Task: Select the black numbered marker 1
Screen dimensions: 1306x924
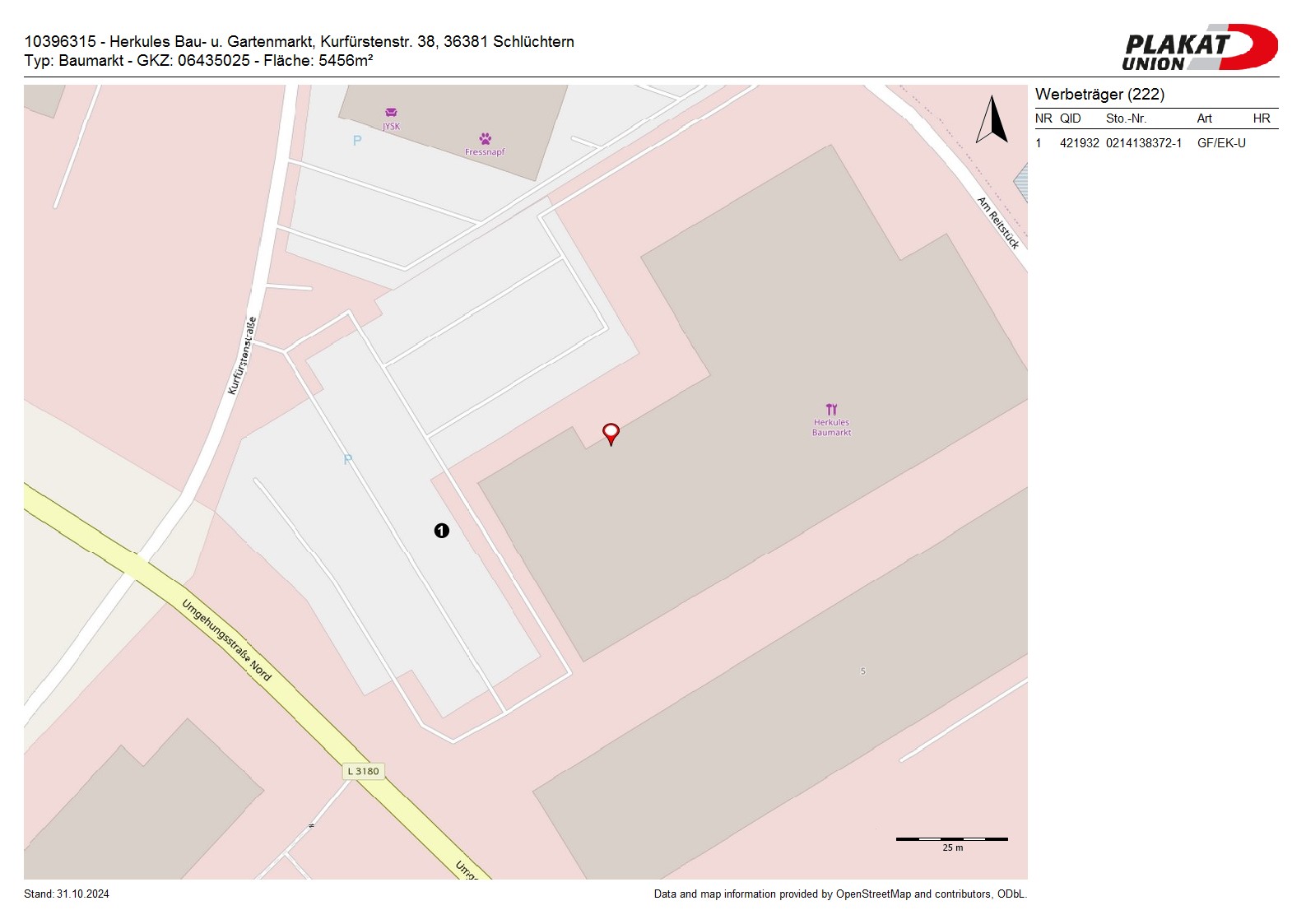Action: [442, 531]
